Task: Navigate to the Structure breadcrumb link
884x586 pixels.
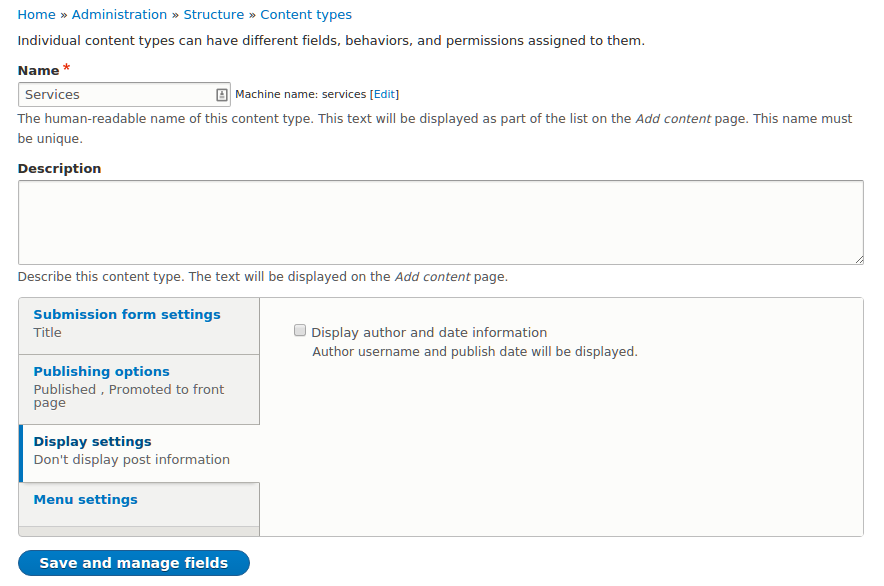Action: pos(214,15)
